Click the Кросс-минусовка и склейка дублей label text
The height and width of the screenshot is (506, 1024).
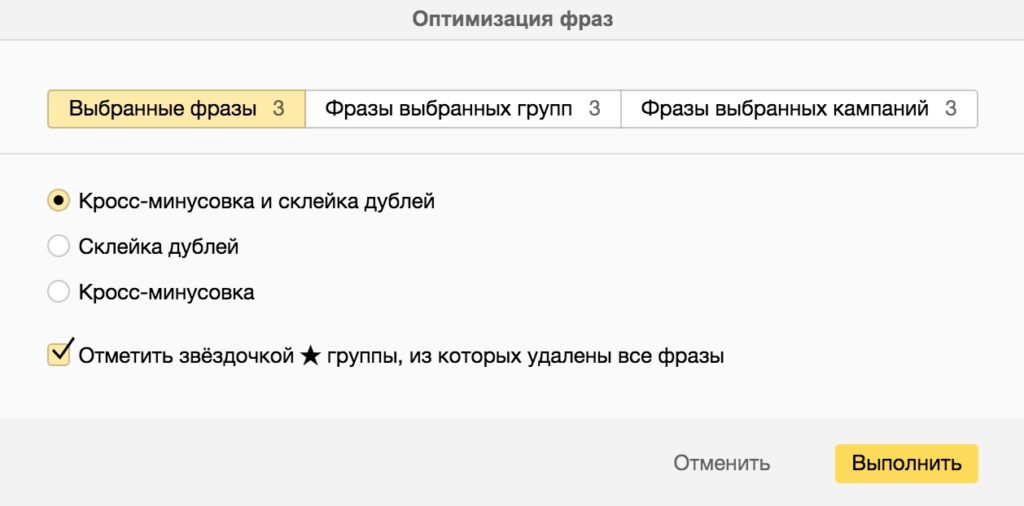coord(257,201)
